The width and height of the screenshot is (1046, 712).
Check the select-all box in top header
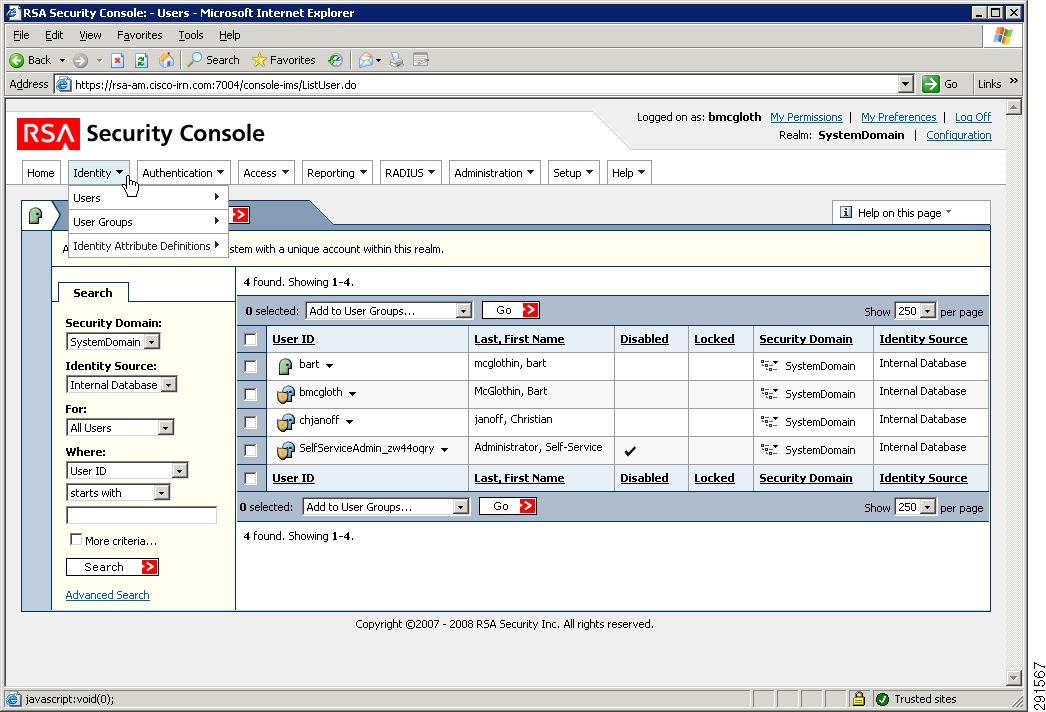[x=251, y=340]
